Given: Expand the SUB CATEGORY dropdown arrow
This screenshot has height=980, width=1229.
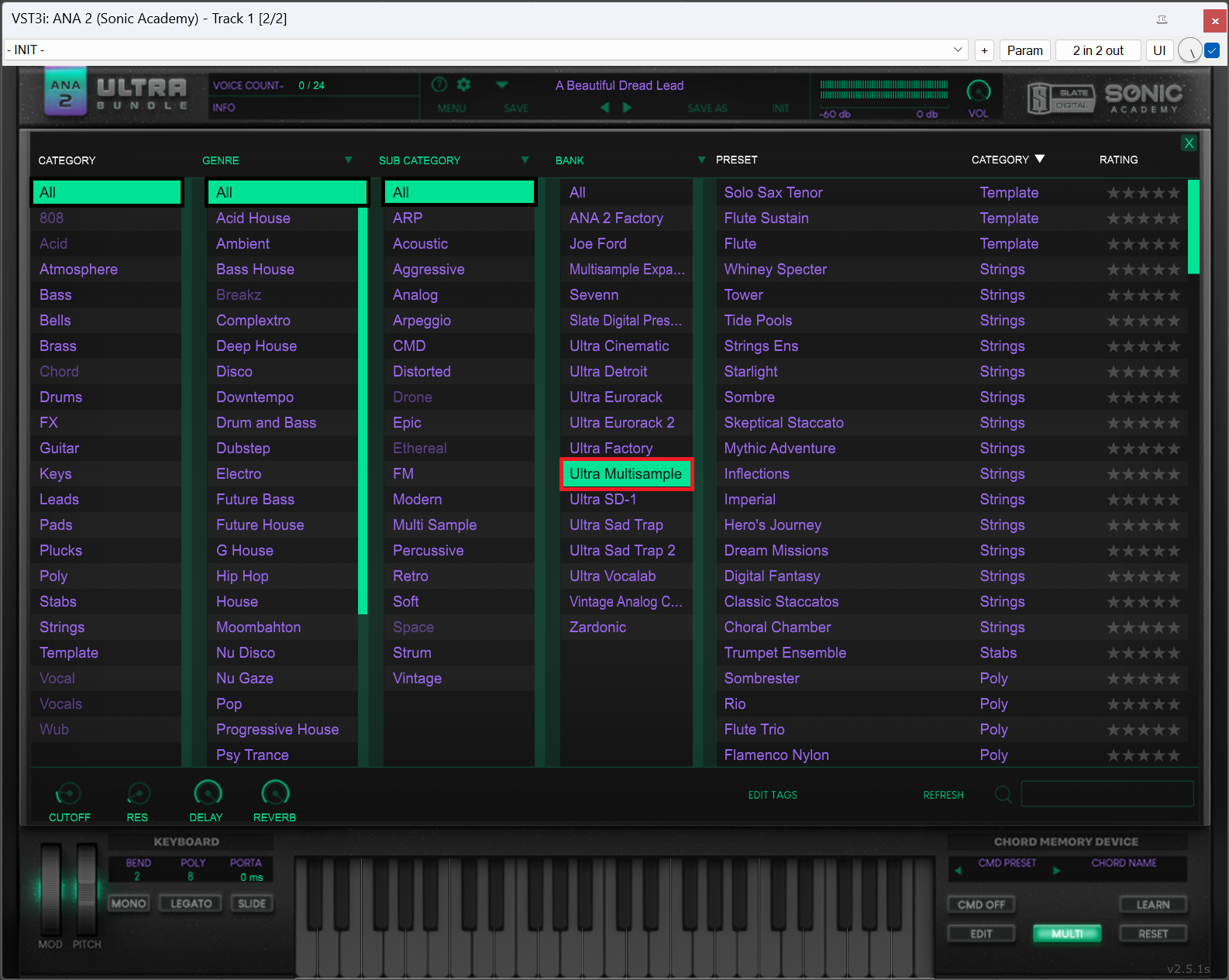Looking at the screenshot, I should [525, 160].
